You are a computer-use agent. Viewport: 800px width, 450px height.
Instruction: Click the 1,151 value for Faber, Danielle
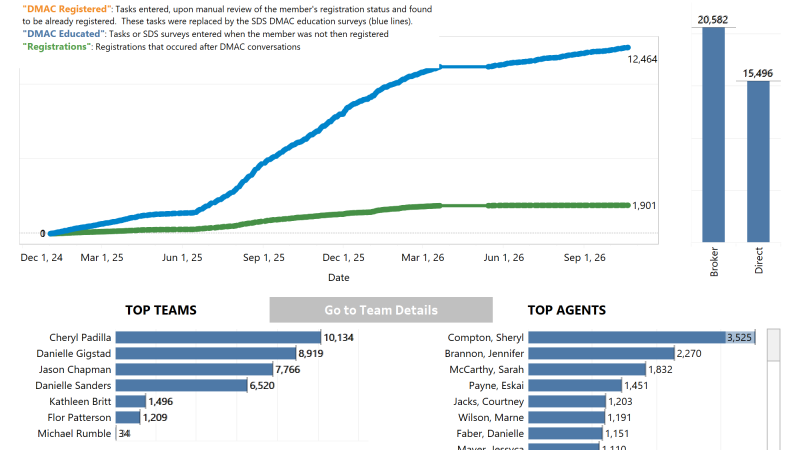(617, 433)
